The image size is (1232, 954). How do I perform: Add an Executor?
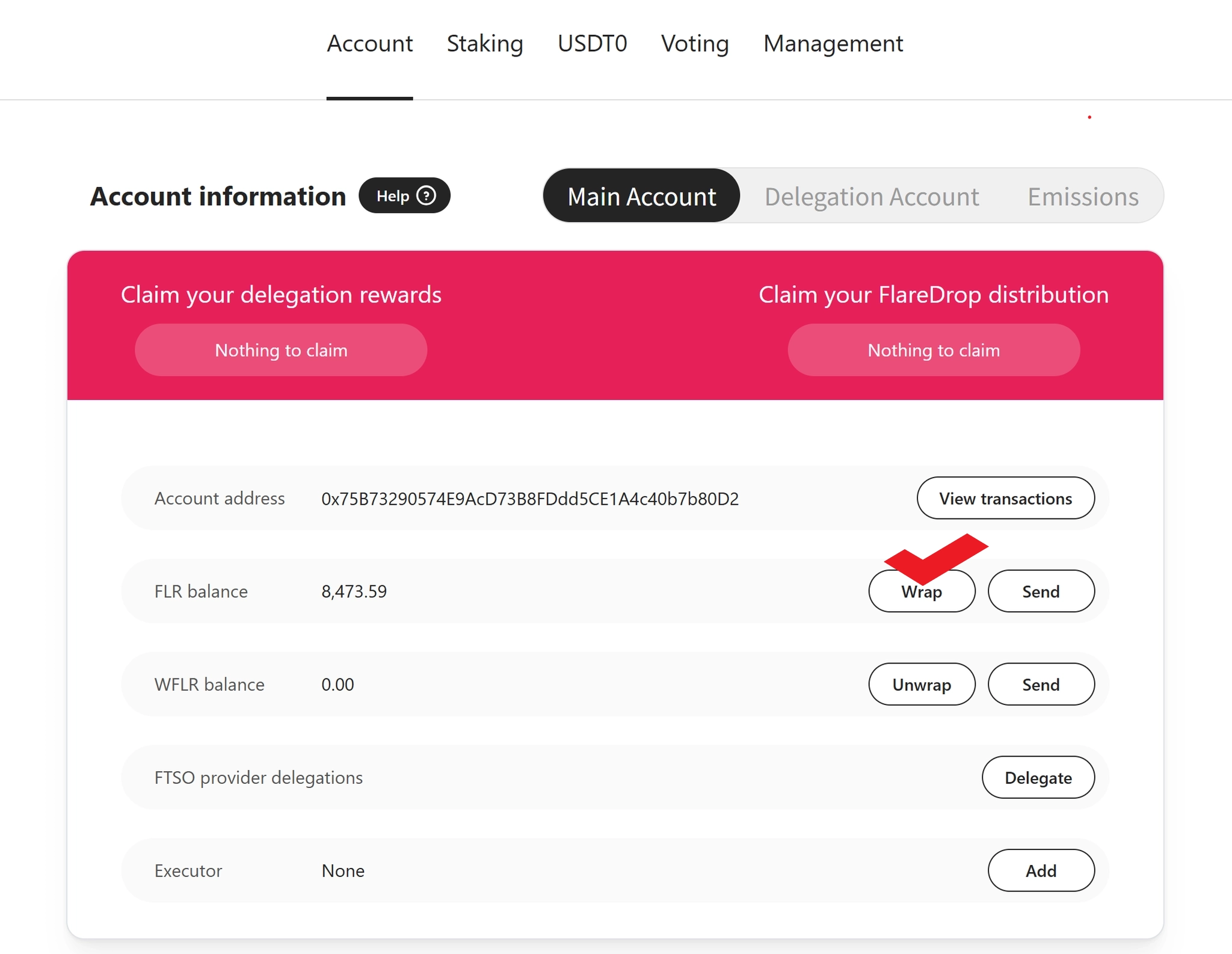tap(1040, 870)
